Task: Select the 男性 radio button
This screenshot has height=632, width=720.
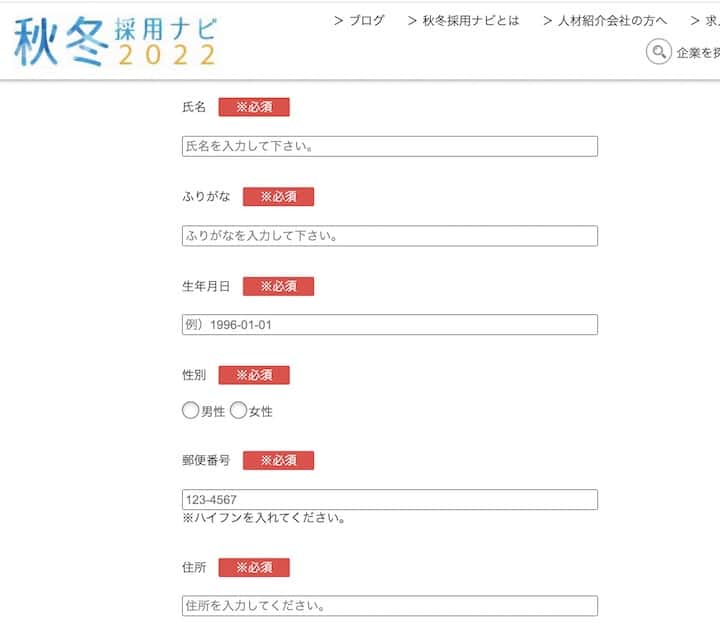Action: (190, 410)
